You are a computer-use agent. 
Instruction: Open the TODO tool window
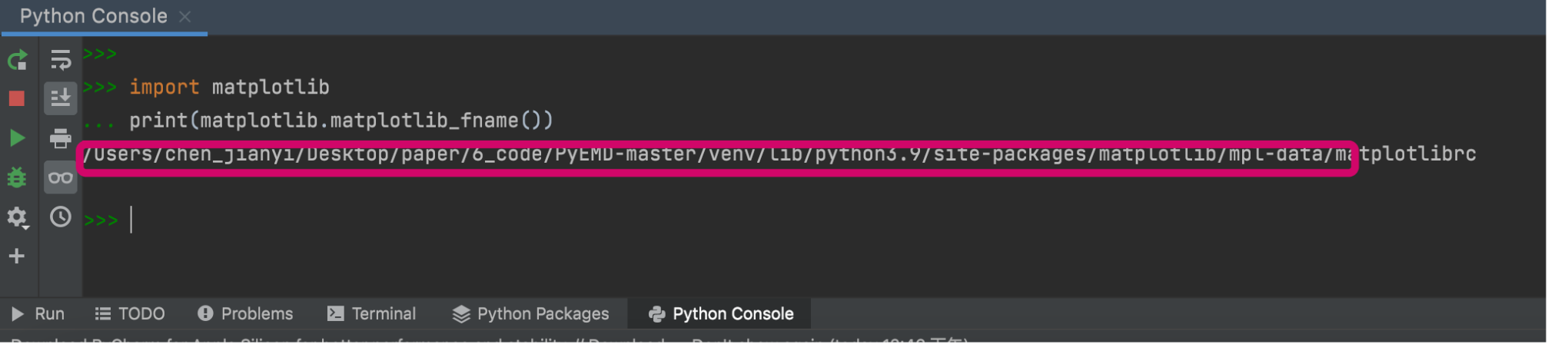(130, 313)
